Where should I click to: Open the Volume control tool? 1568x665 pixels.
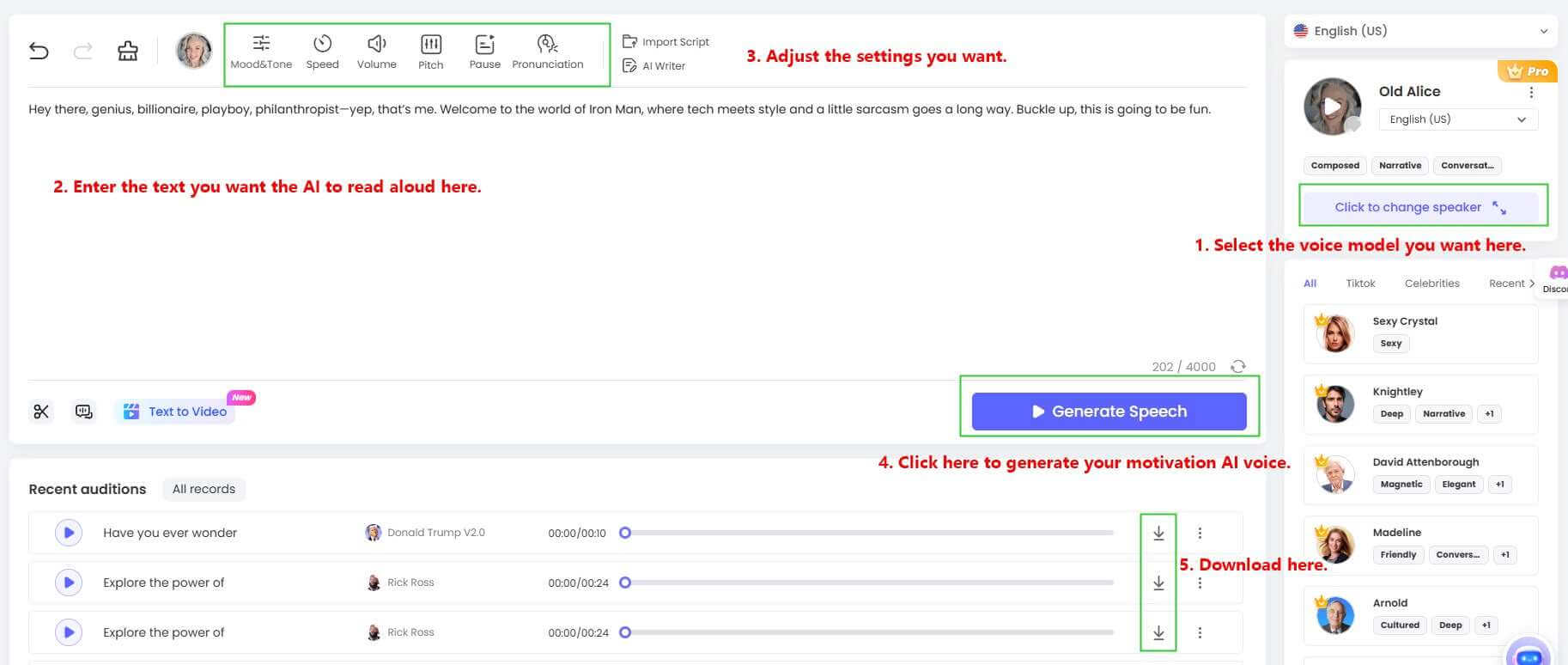coord(376,52)
